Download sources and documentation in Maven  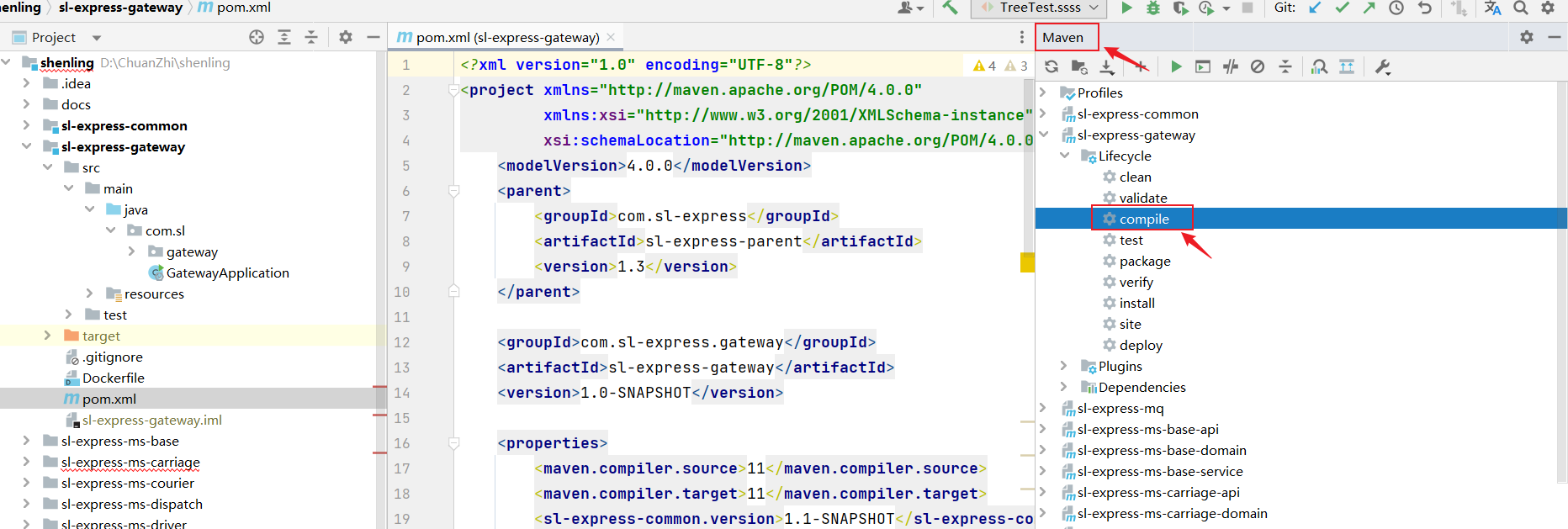tap(1107, 66)
